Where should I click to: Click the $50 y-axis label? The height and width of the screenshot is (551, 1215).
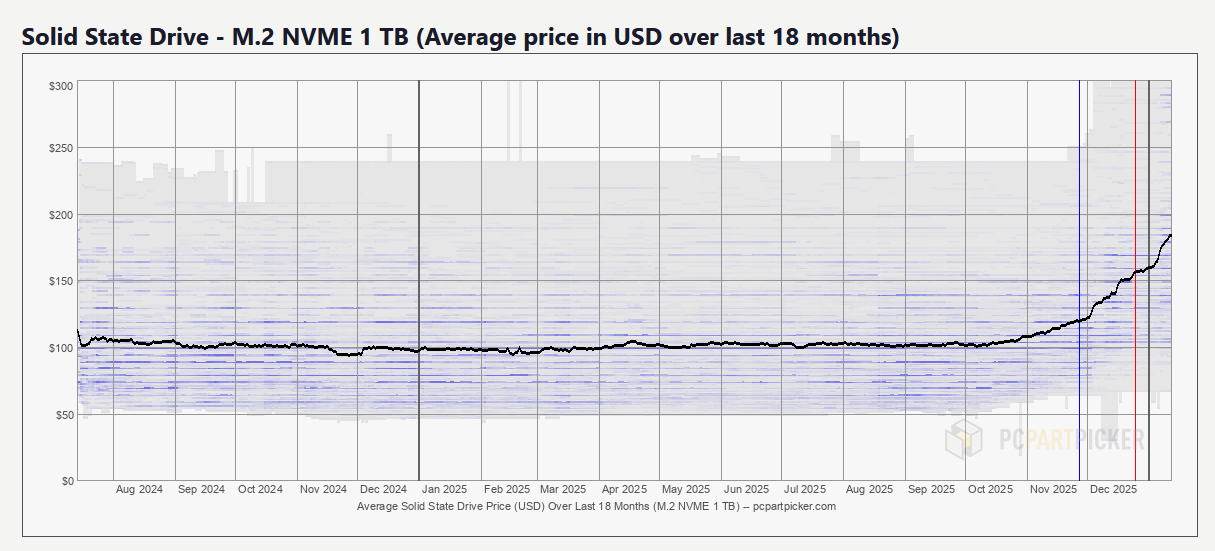[64, 414]
